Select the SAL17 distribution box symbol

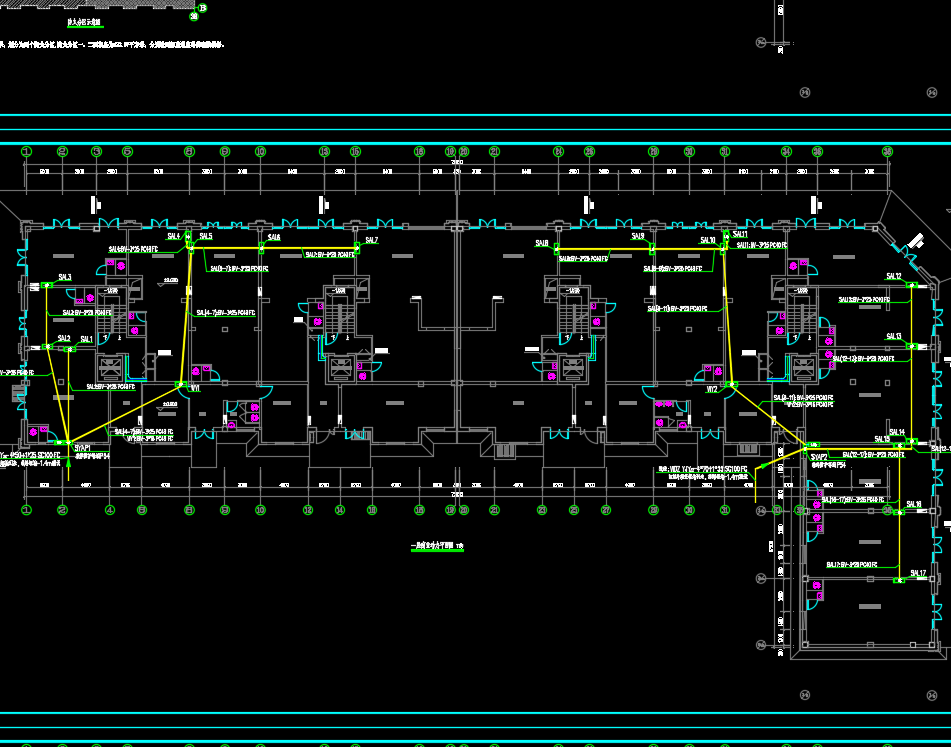tap(897, 578)
